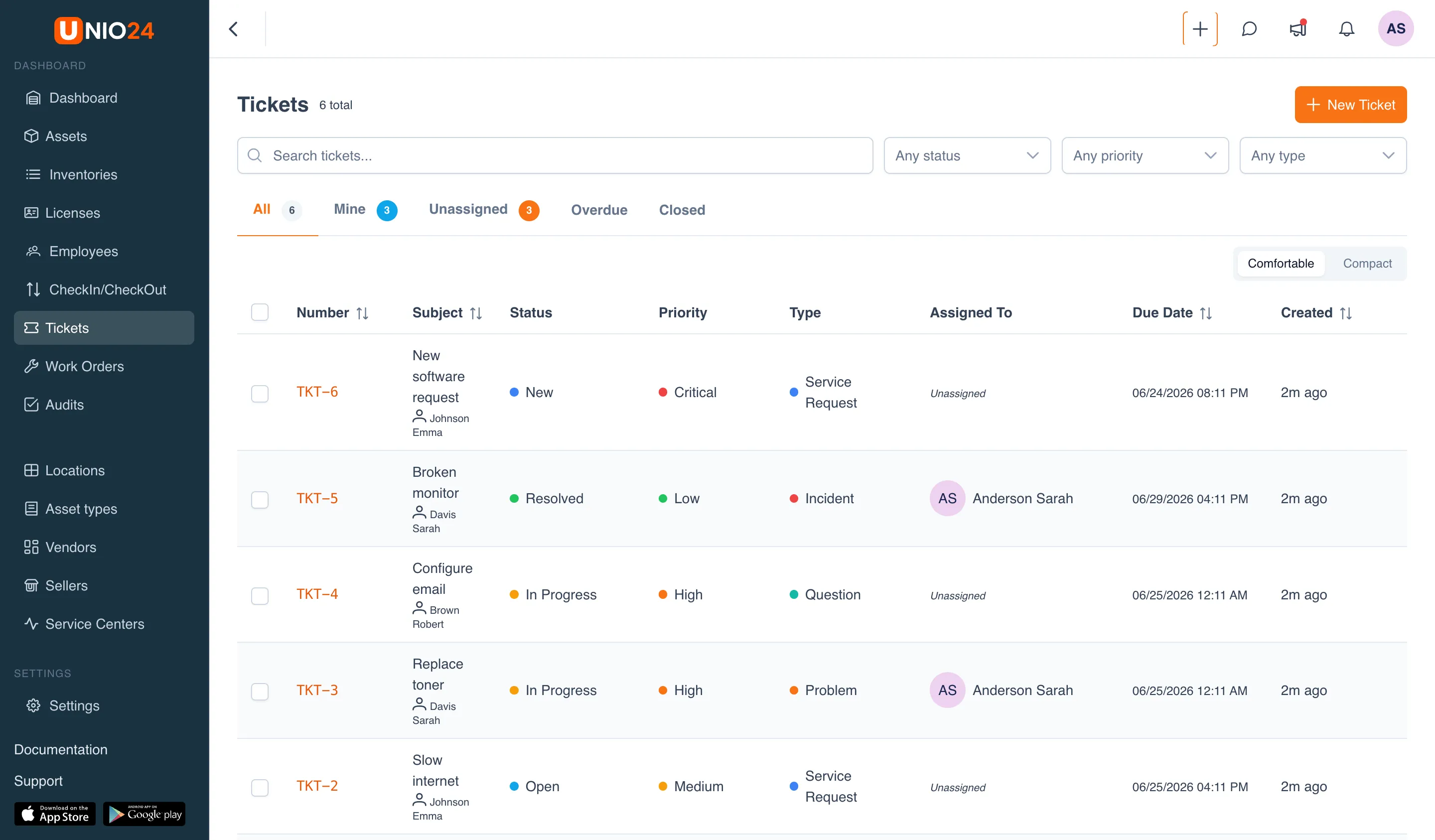Click the Sellers storefront icon
This screenshot has height=840, width=1435.
31,585
